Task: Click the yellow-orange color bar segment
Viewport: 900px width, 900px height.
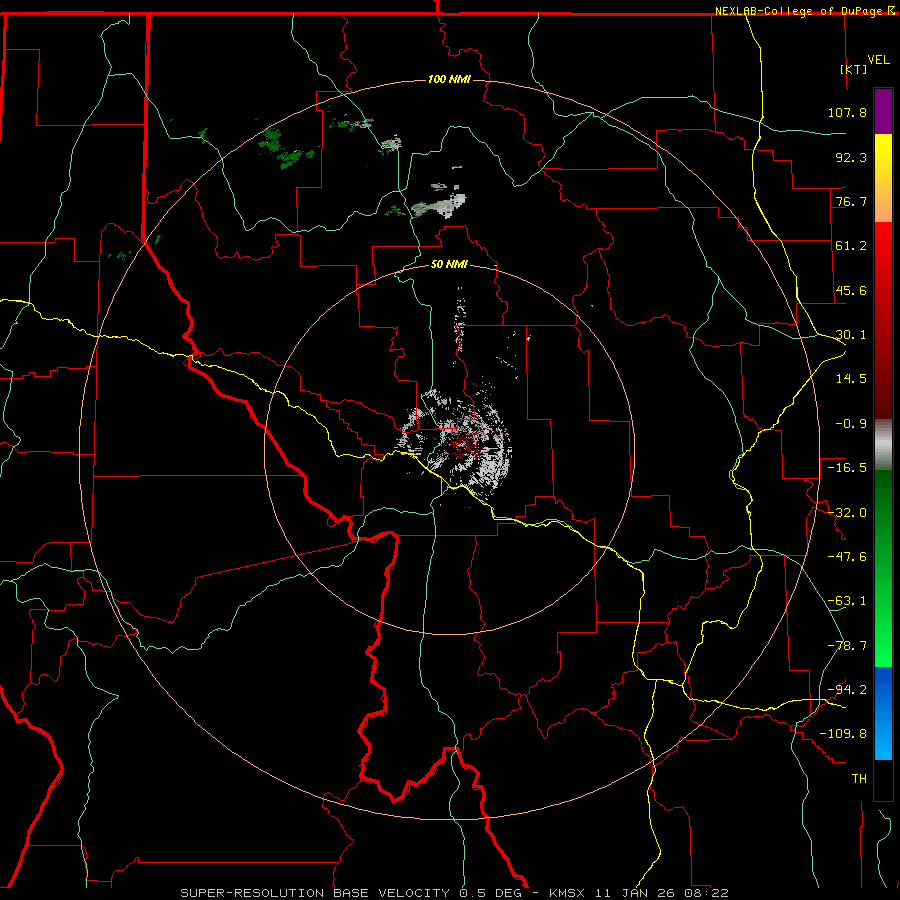Action: (883, 178)
